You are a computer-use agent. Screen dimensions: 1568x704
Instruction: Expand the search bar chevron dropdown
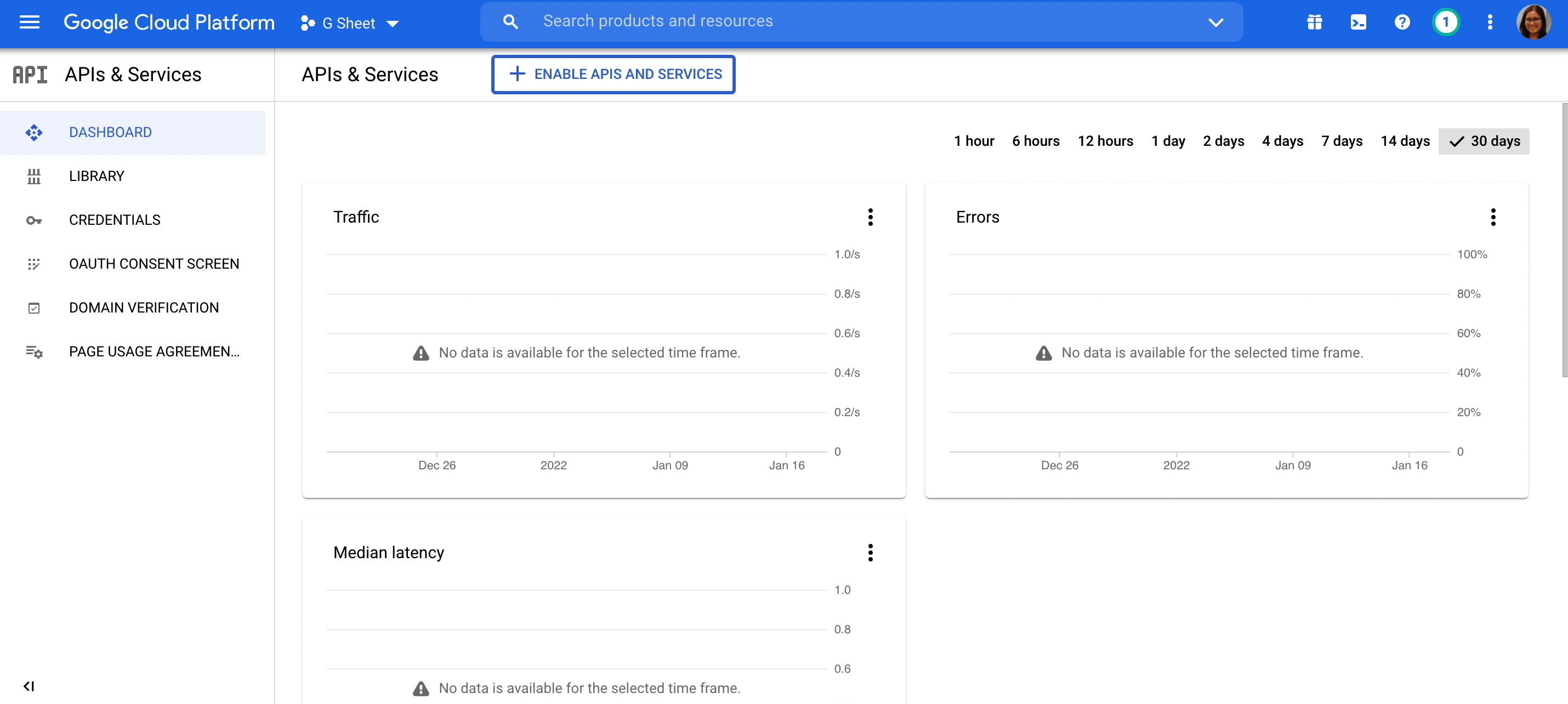(x=1215, y=22)
